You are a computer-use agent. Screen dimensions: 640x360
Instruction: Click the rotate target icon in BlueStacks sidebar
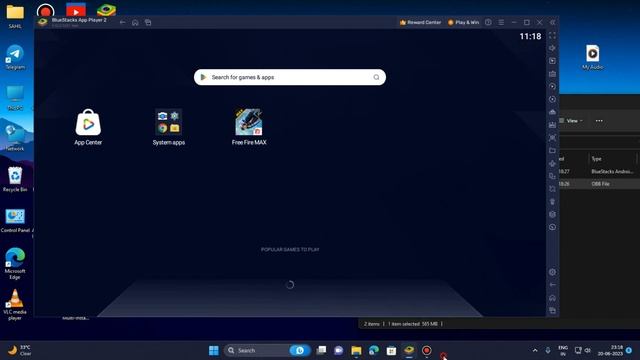552,99
